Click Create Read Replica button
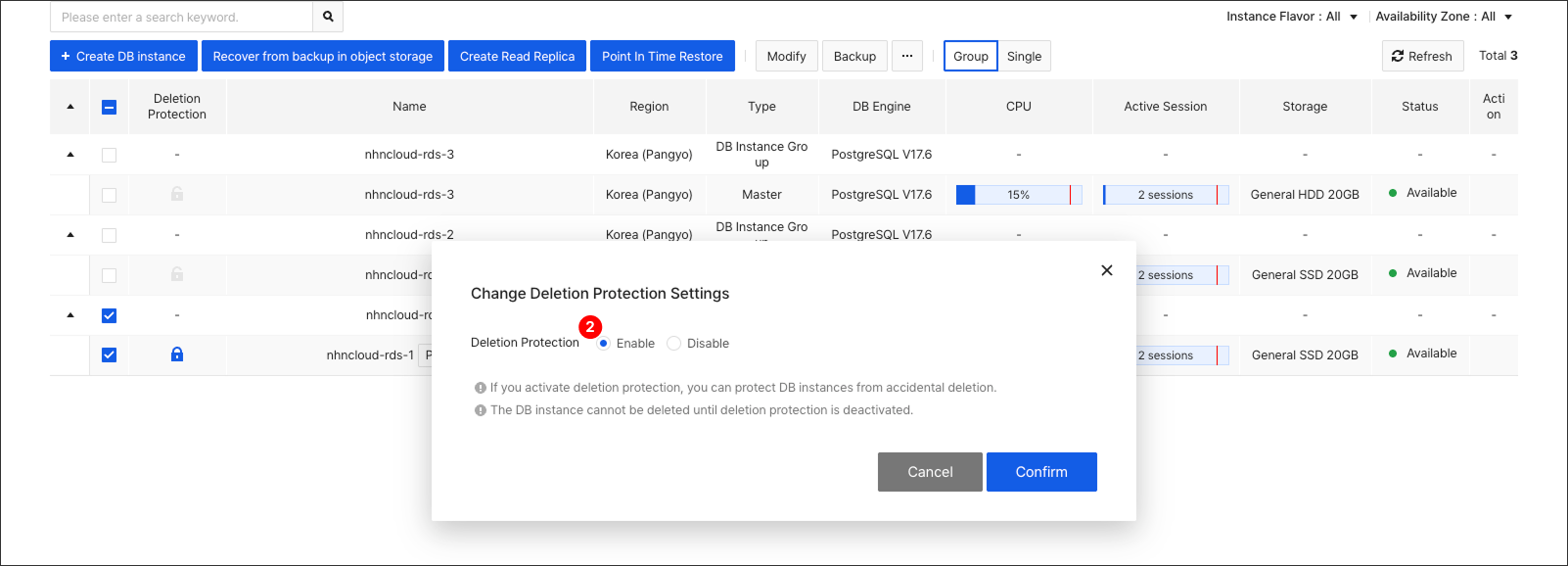This screenshot has width=1568, height=566. click(517, 56)
